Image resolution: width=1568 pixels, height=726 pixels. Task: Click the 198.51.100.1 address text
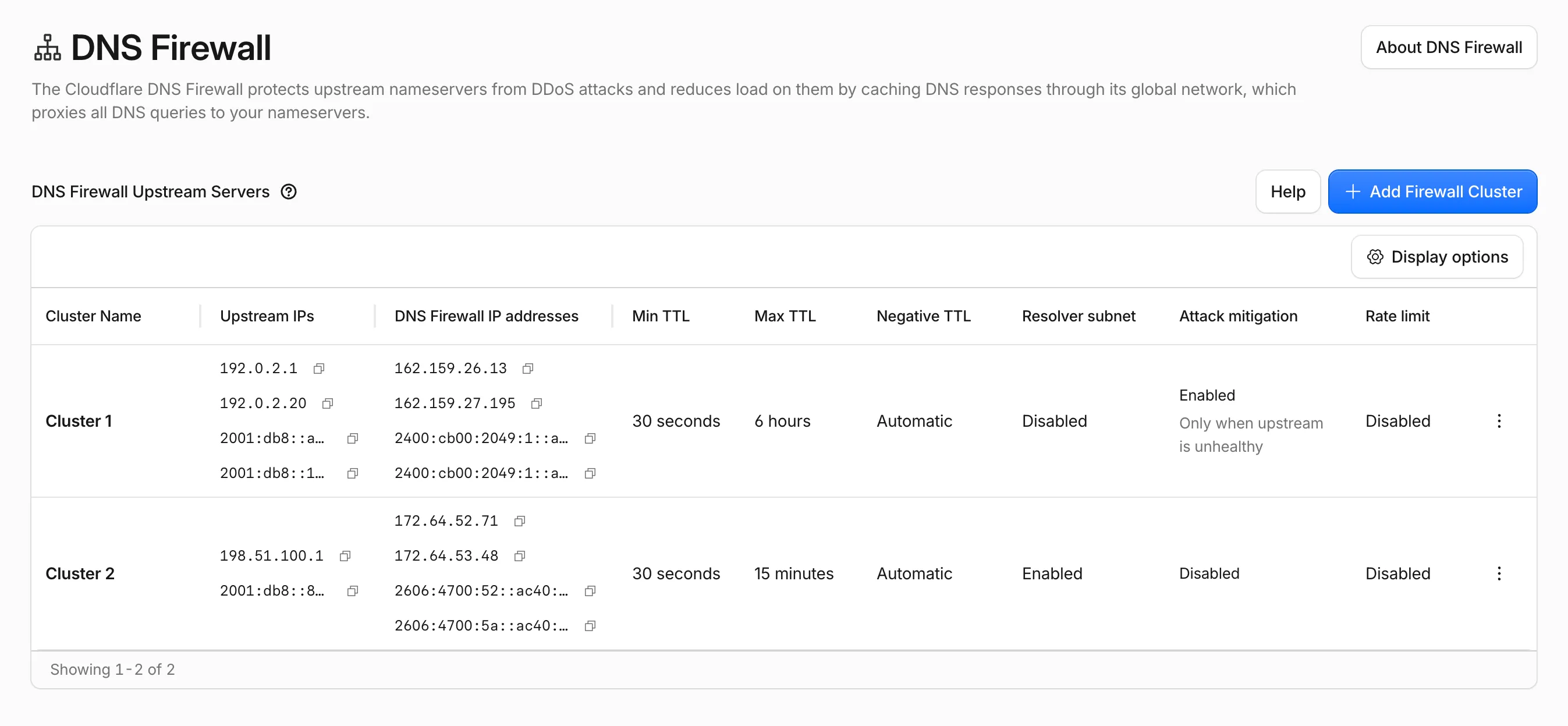click(271, 555)
